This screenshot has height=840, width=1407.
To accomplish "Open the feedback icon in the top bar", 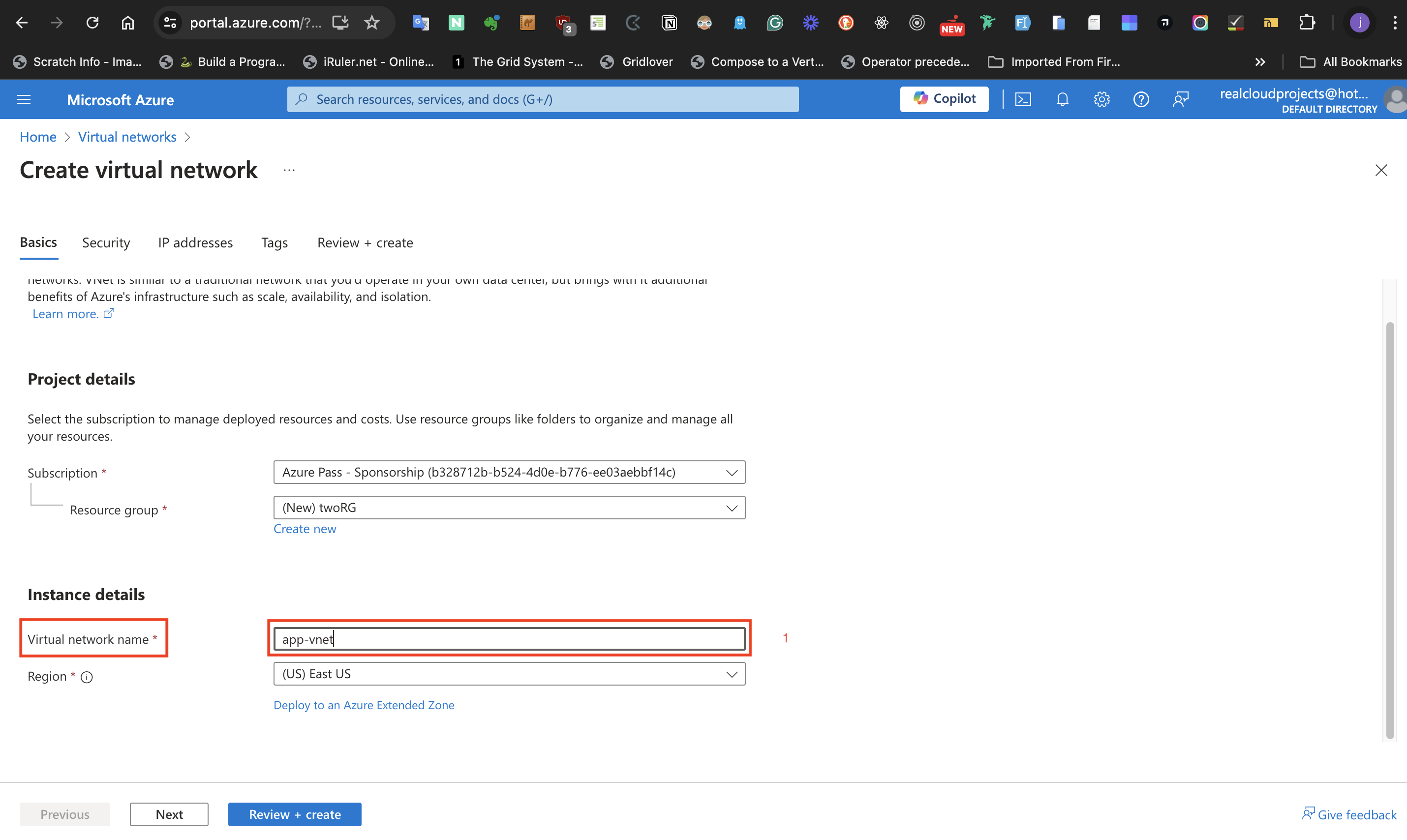I will point(1181,99).
